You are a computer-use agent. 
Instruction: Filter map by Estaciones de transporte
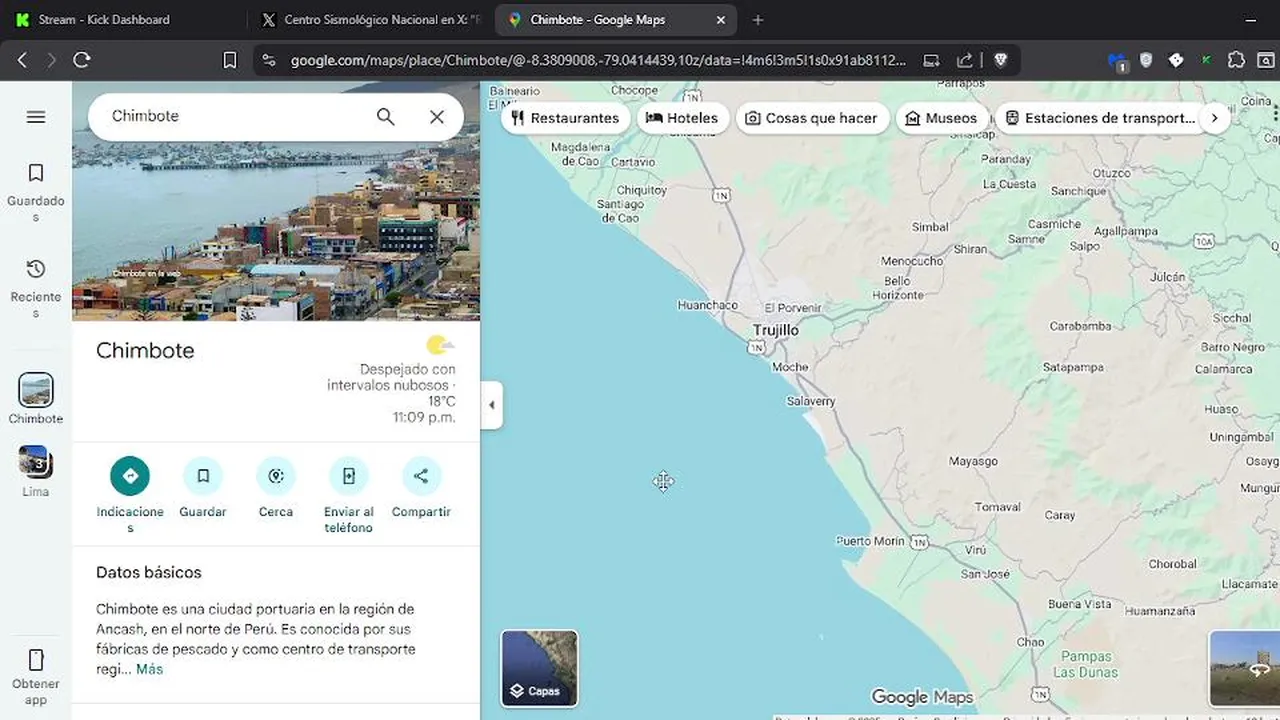click(x=1100, y=118)
